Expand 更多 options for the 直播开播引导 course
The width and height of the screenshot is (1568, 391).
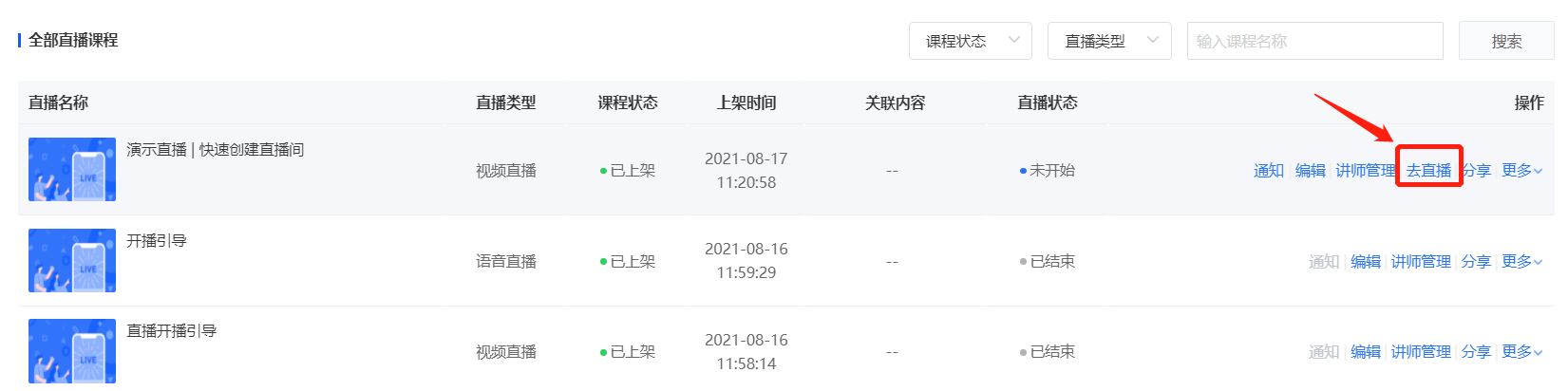point(1521,352)
